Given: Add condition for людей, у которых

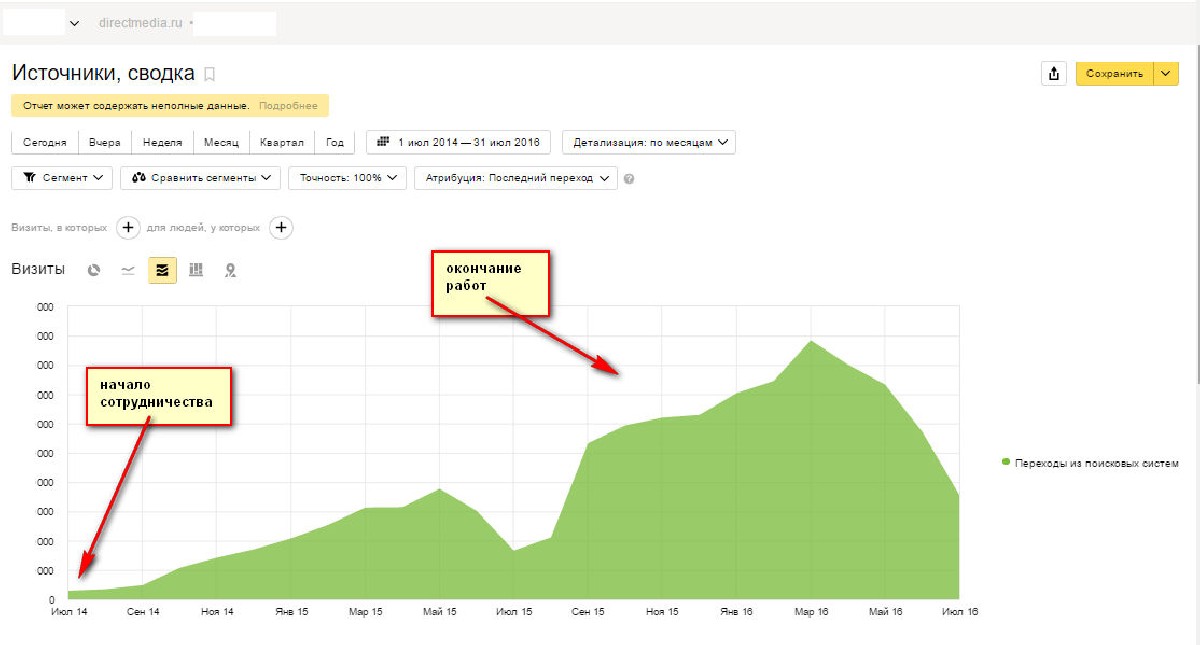Looking at the screenshot, I should pos(282,228).
